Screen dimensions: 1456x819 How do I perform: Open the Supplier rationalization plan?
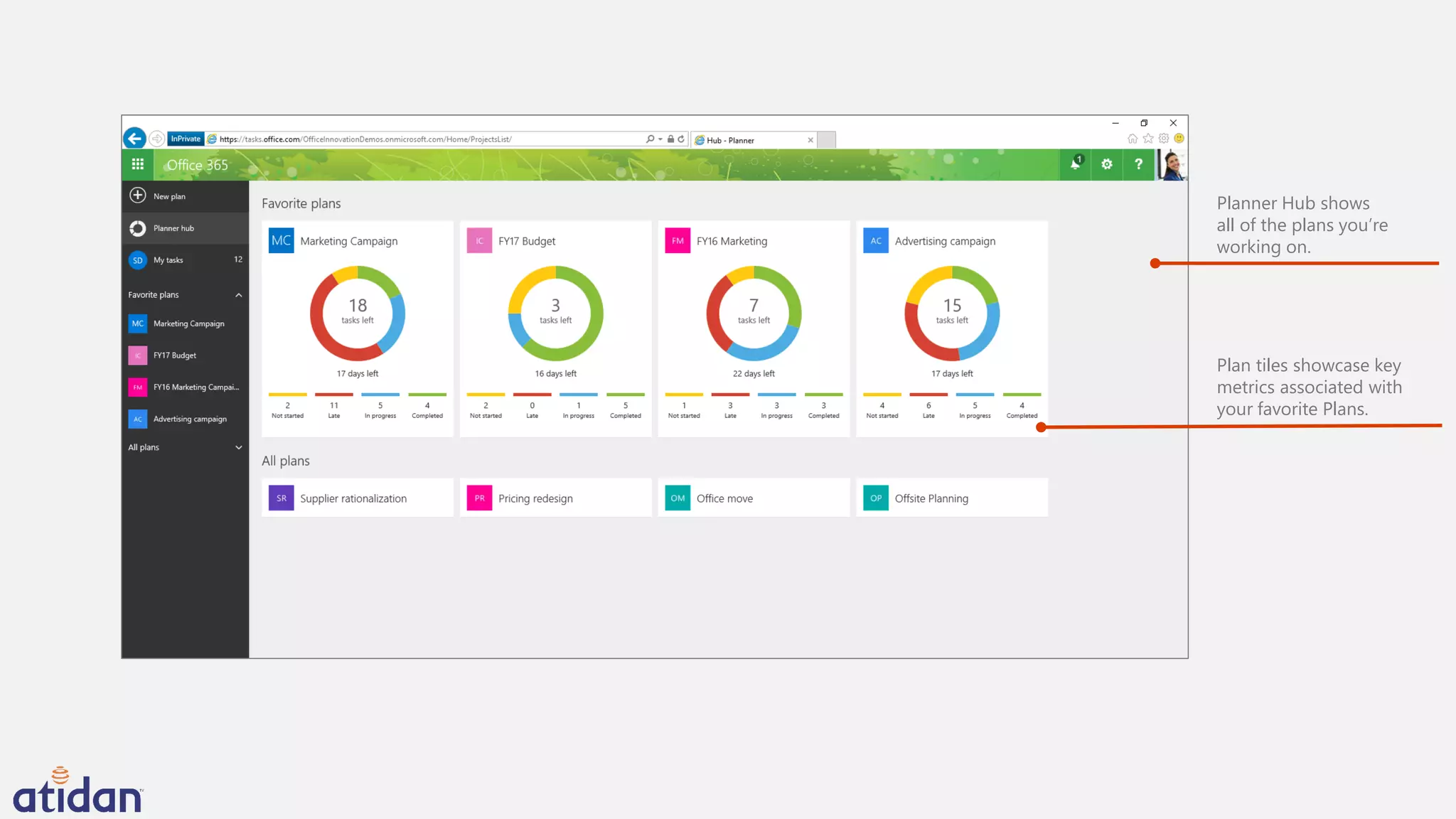[x=358, y=498]
